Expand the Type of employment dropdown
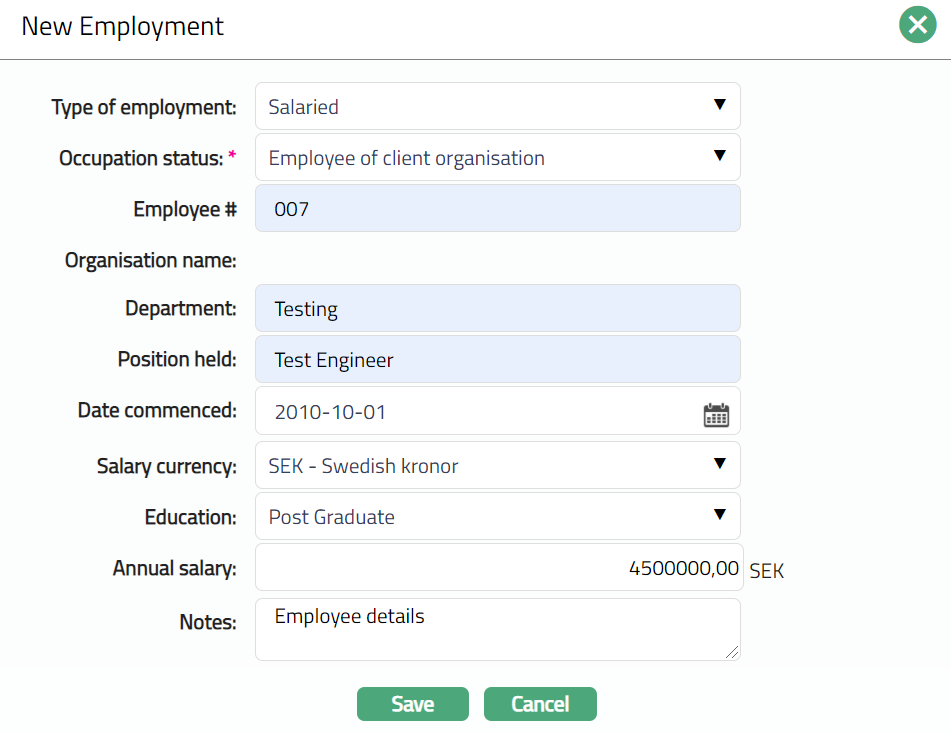This screenshot has width=951, height=733. pos(497,106)
